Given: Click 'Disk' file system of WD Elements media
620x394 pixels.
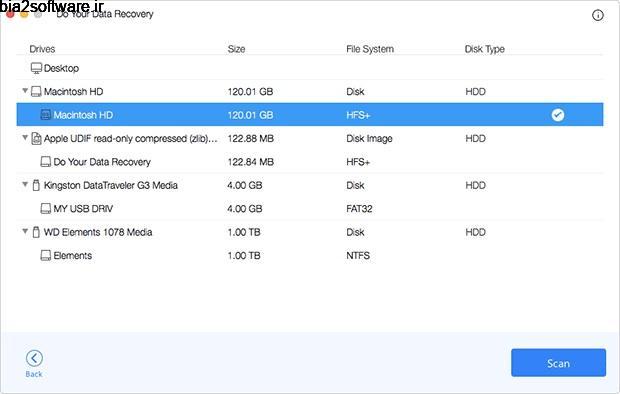Looking at the screenshot, I should click(355, 232).
